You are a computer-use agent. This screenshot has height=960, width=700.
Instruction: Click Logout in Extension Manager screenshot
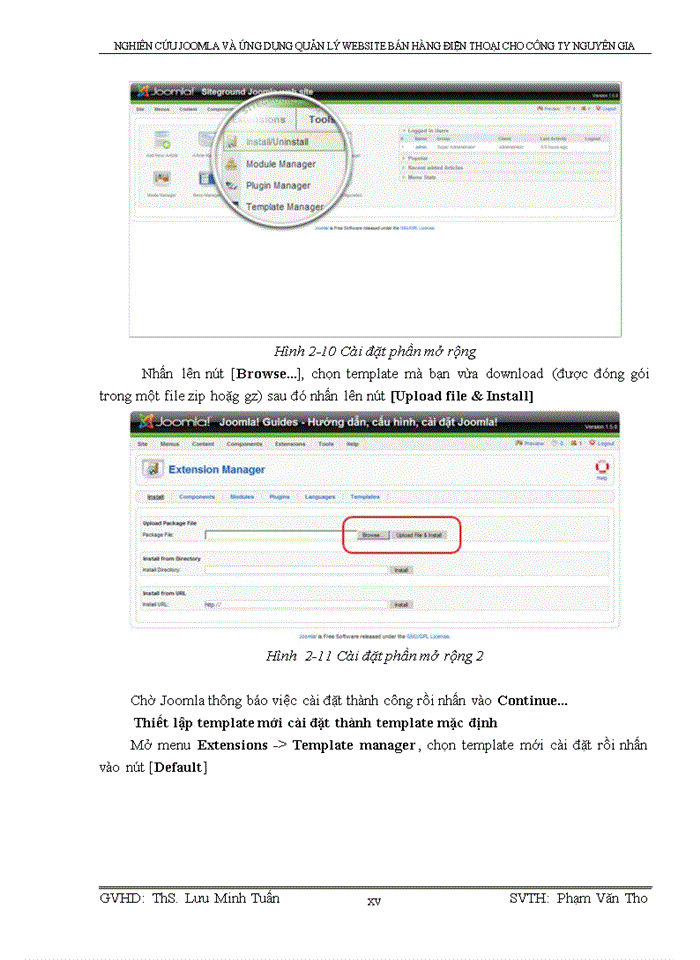[602, 443]
